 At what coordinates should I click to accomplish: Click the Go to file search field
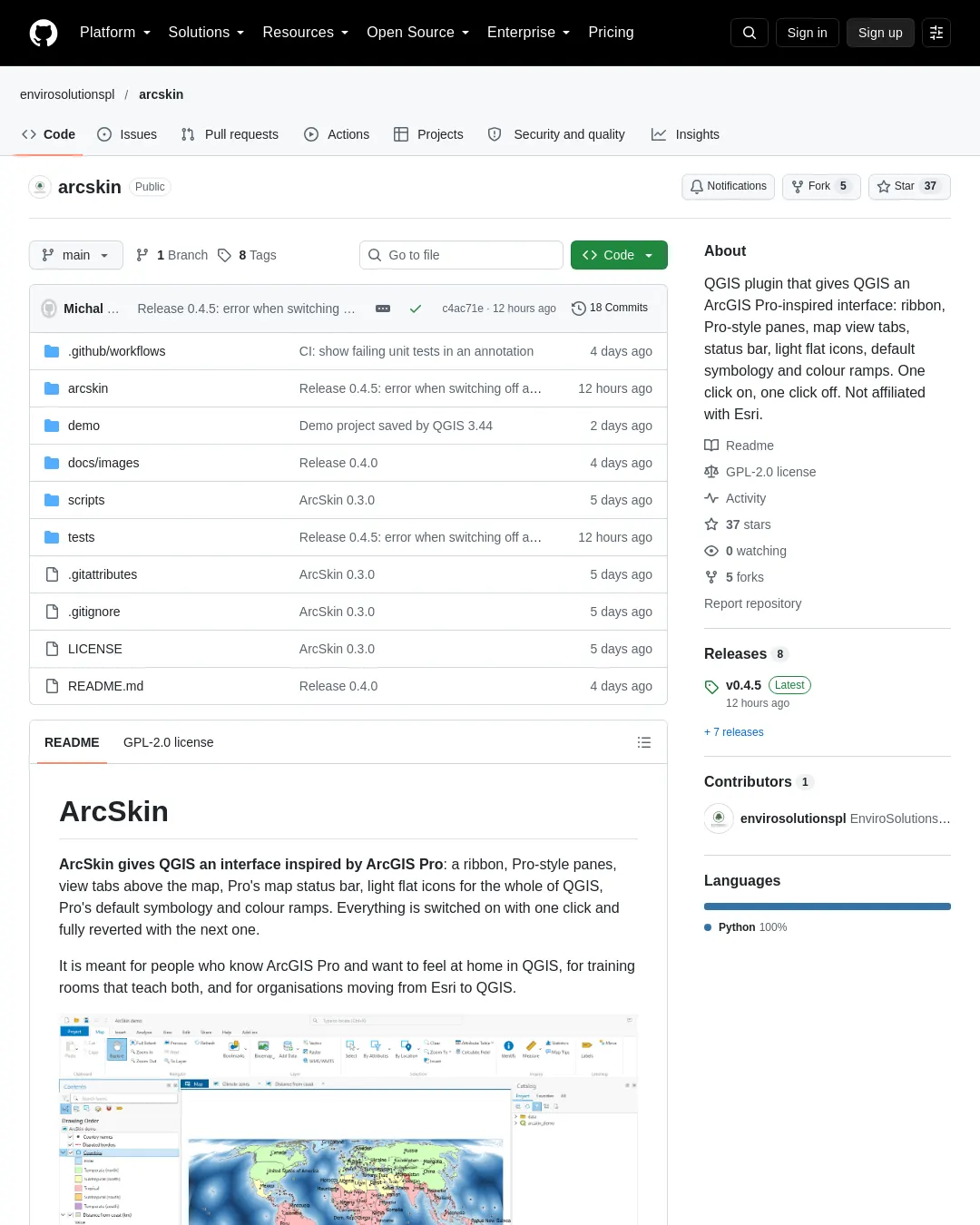pos(461,255)
